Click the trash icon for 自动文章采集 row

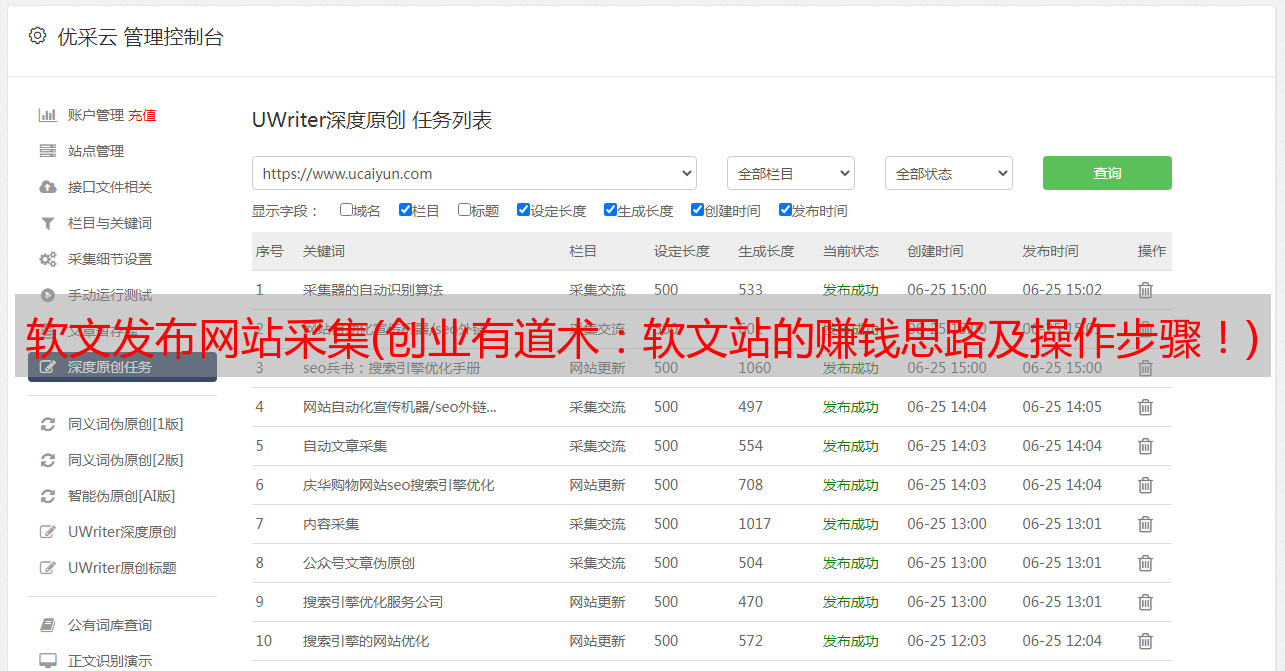(x=1145, y=446)
